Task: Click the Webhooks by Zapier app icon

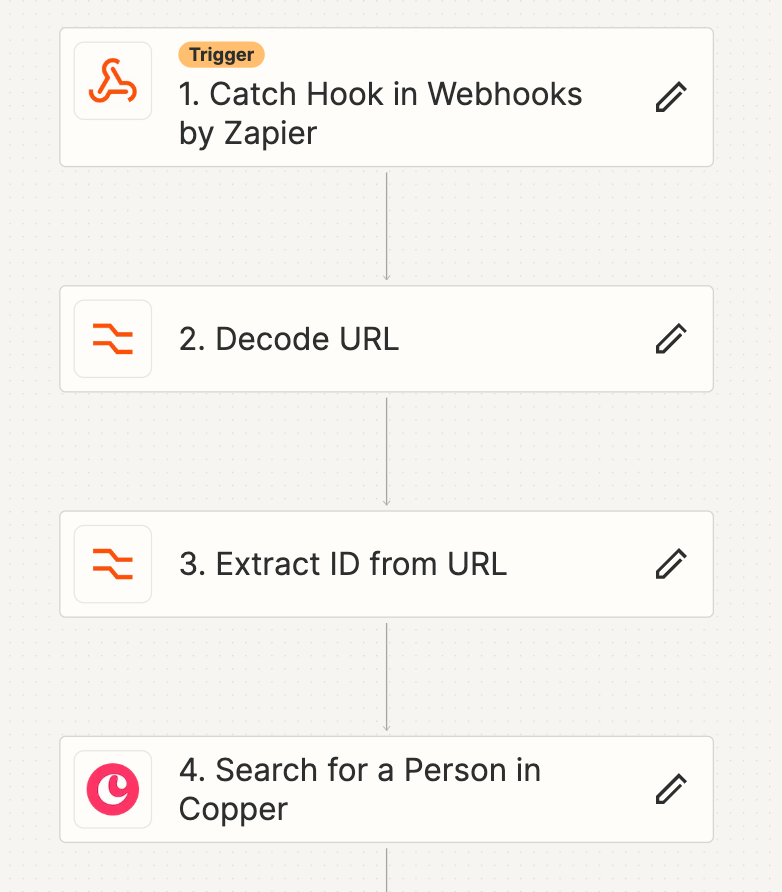Action: (x=113, y=81)
